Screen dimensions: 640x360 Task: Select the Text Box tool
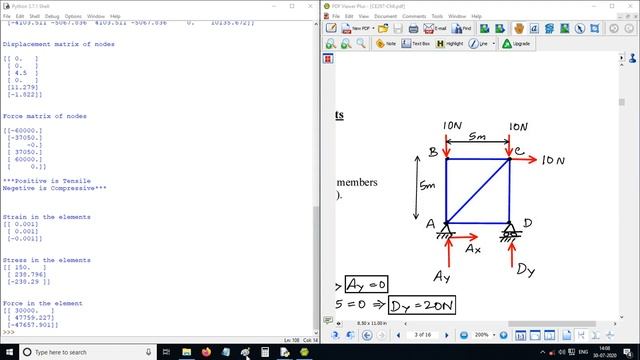416,43
